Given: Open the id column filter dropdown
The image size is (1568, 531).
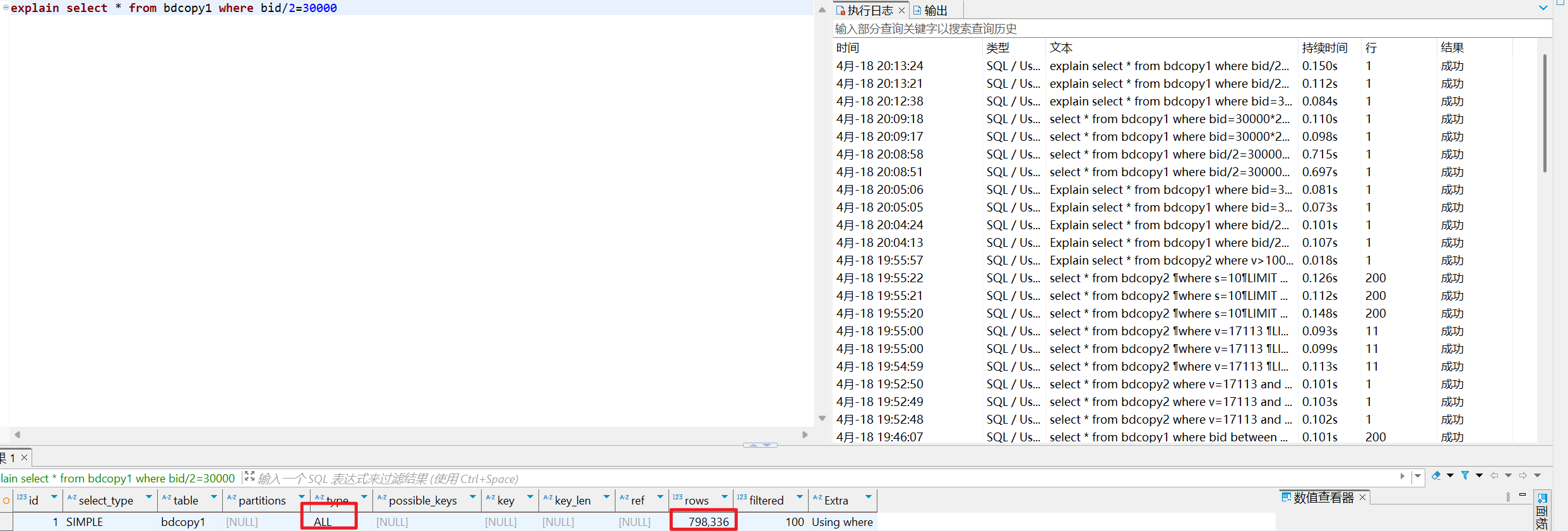Looking at the screenshot, I should point(54,497).
